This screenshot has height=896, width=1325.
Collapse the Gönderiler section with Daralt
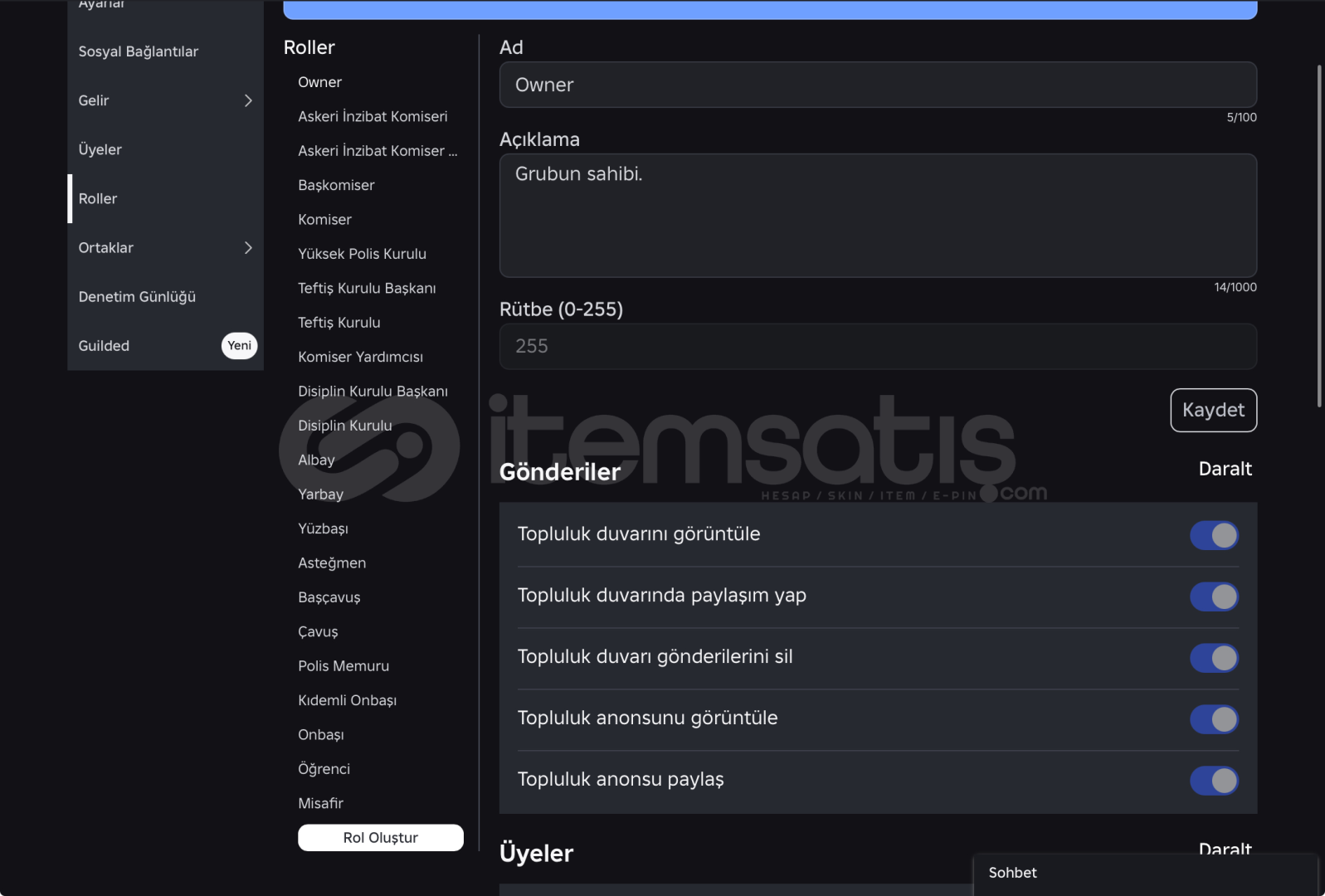click(1225, 469)
